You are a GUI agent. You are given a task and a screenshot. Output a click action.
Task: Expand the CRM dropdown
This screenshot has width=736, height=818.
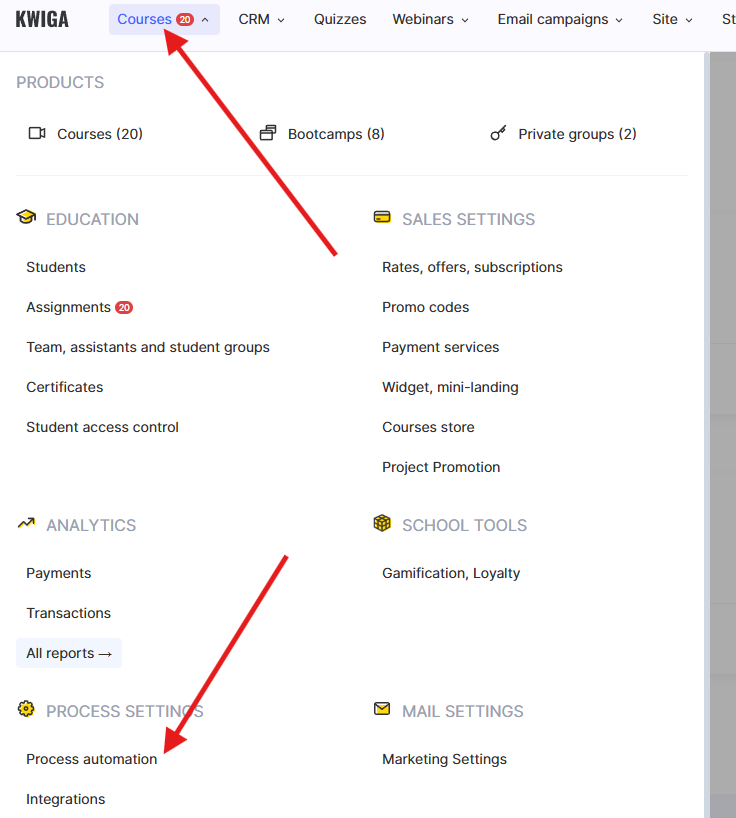click(261, 19)
